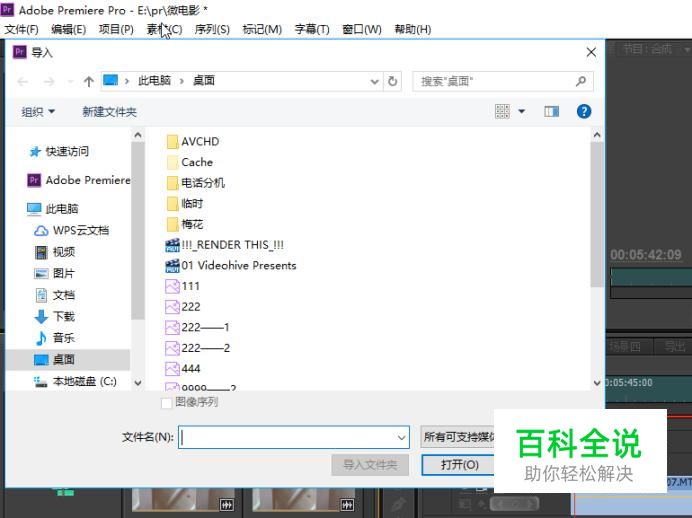
Task: Click the Forward navigation arrow
Action: 49,82
